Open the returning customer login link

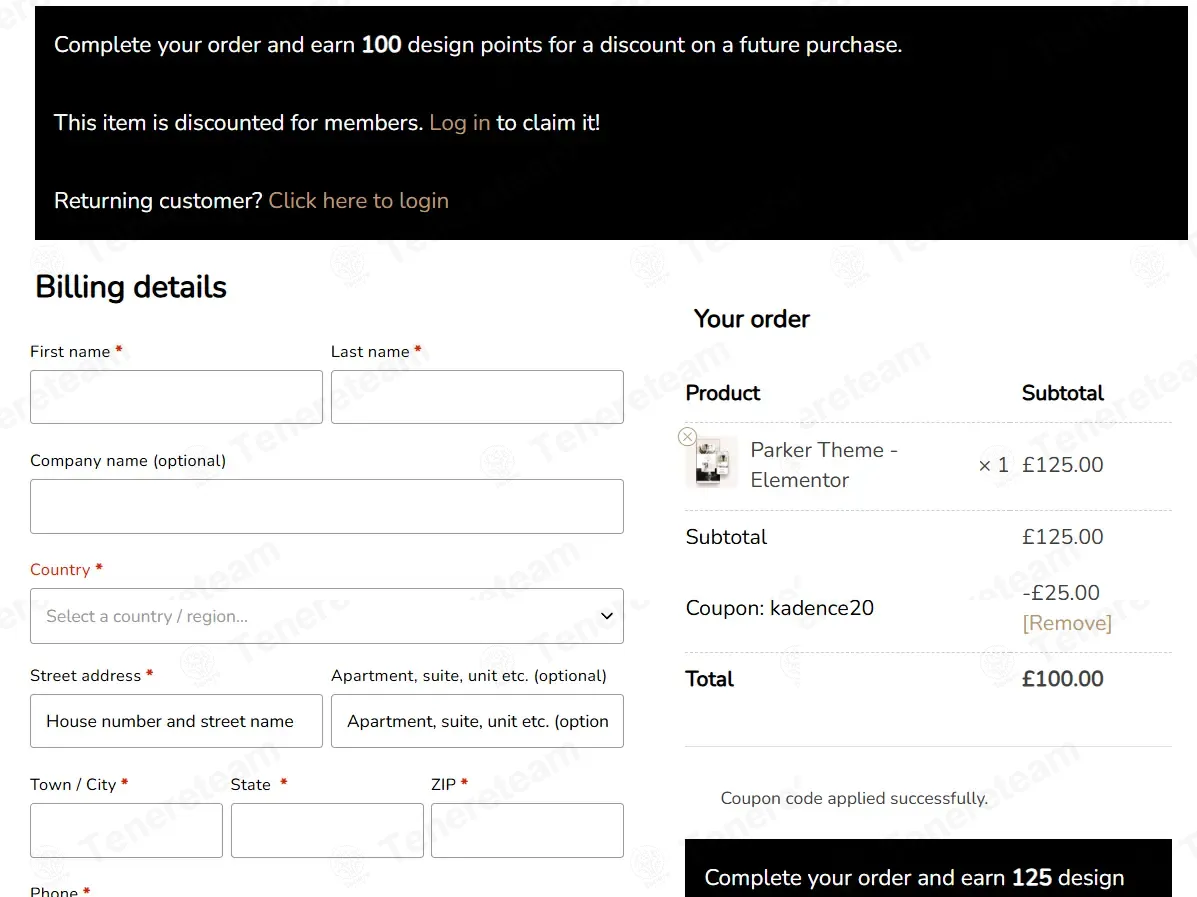click(x=358, y=201)
